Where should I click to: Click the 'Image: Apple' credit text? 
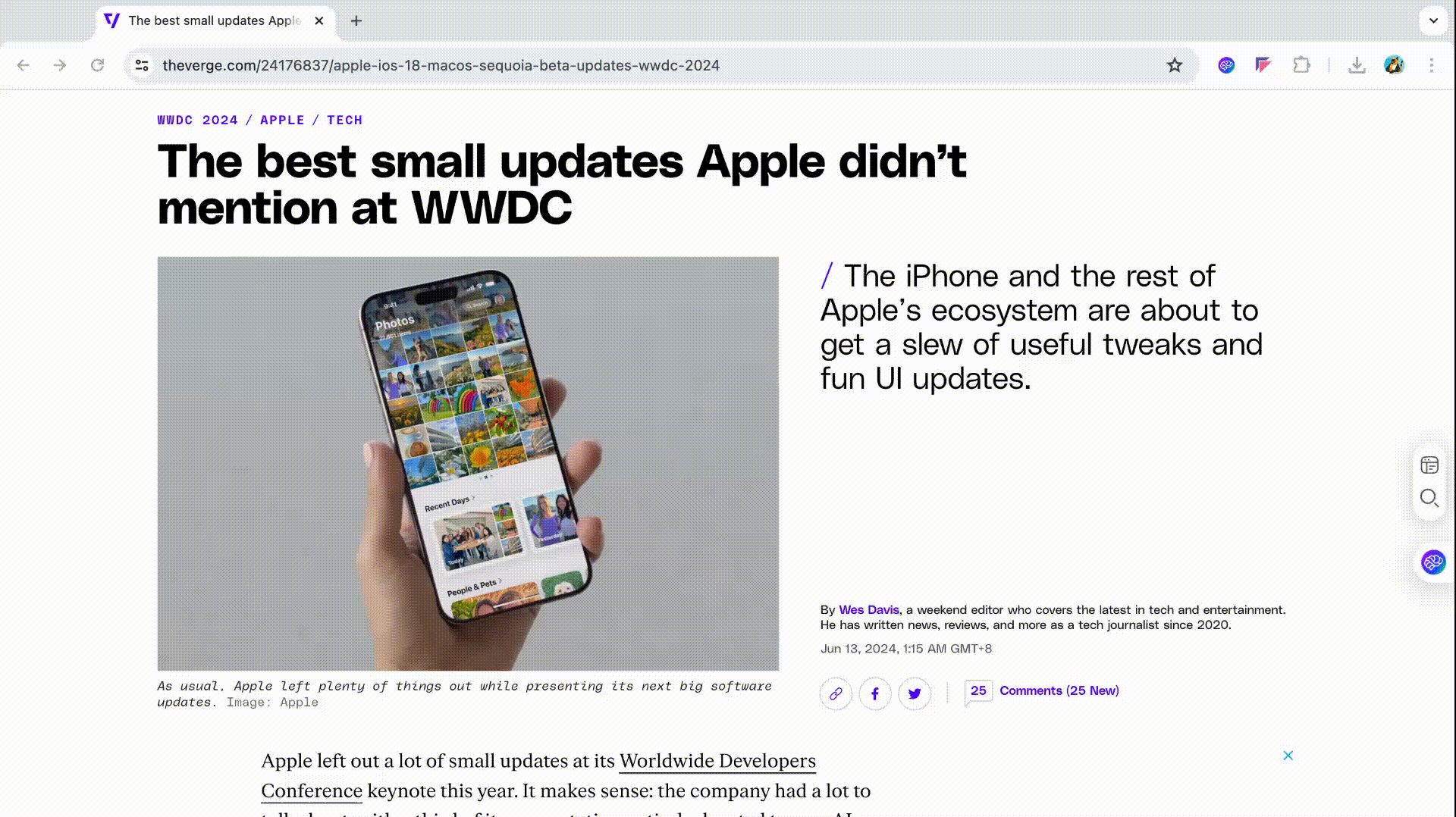(272, 703)
